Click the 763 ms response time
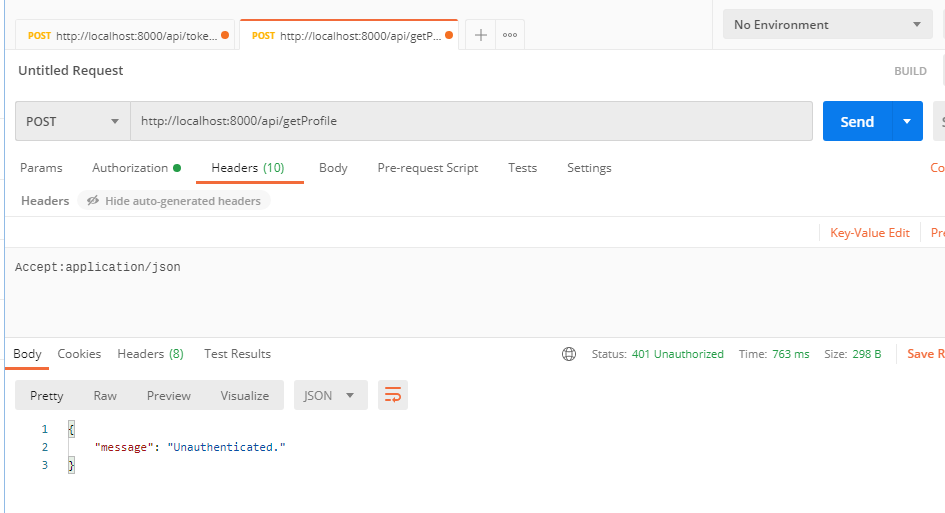This screenshot has height=513, width=945. pos(791,354)
